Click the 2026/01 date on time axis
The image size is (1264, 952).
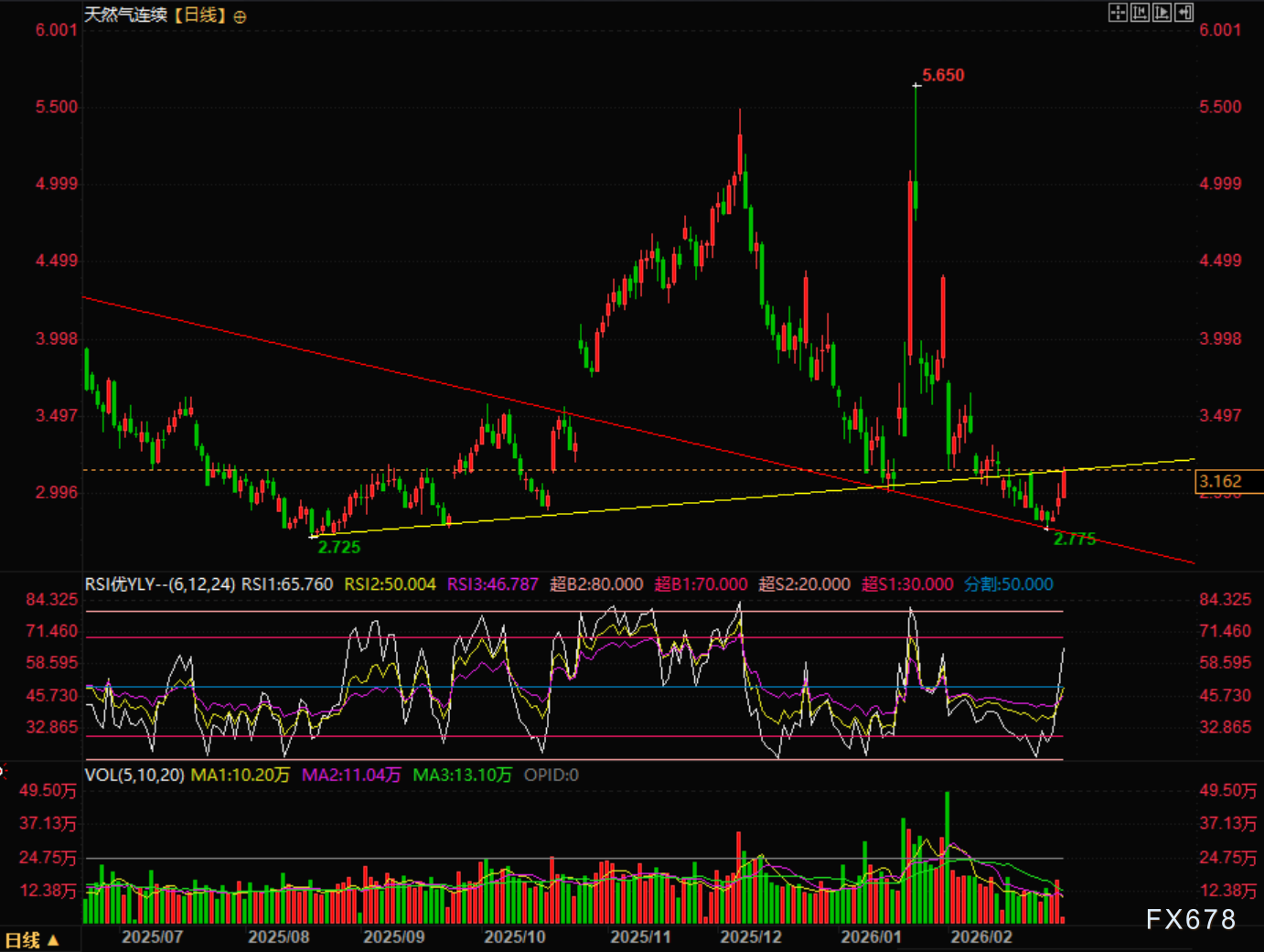(x=871, y=936)
